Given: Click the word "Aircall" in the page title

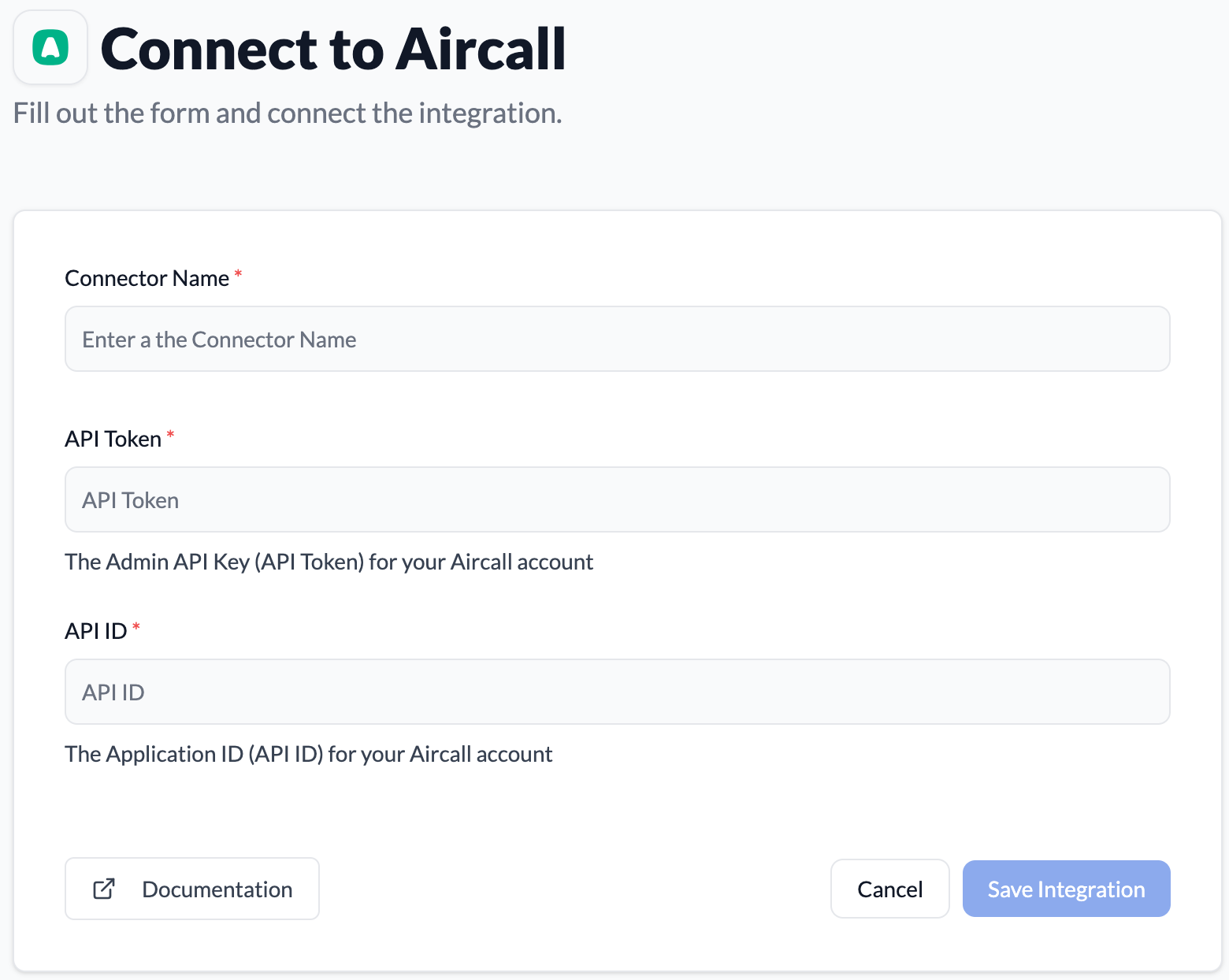Looking at the screenshot, I should 481,49.
